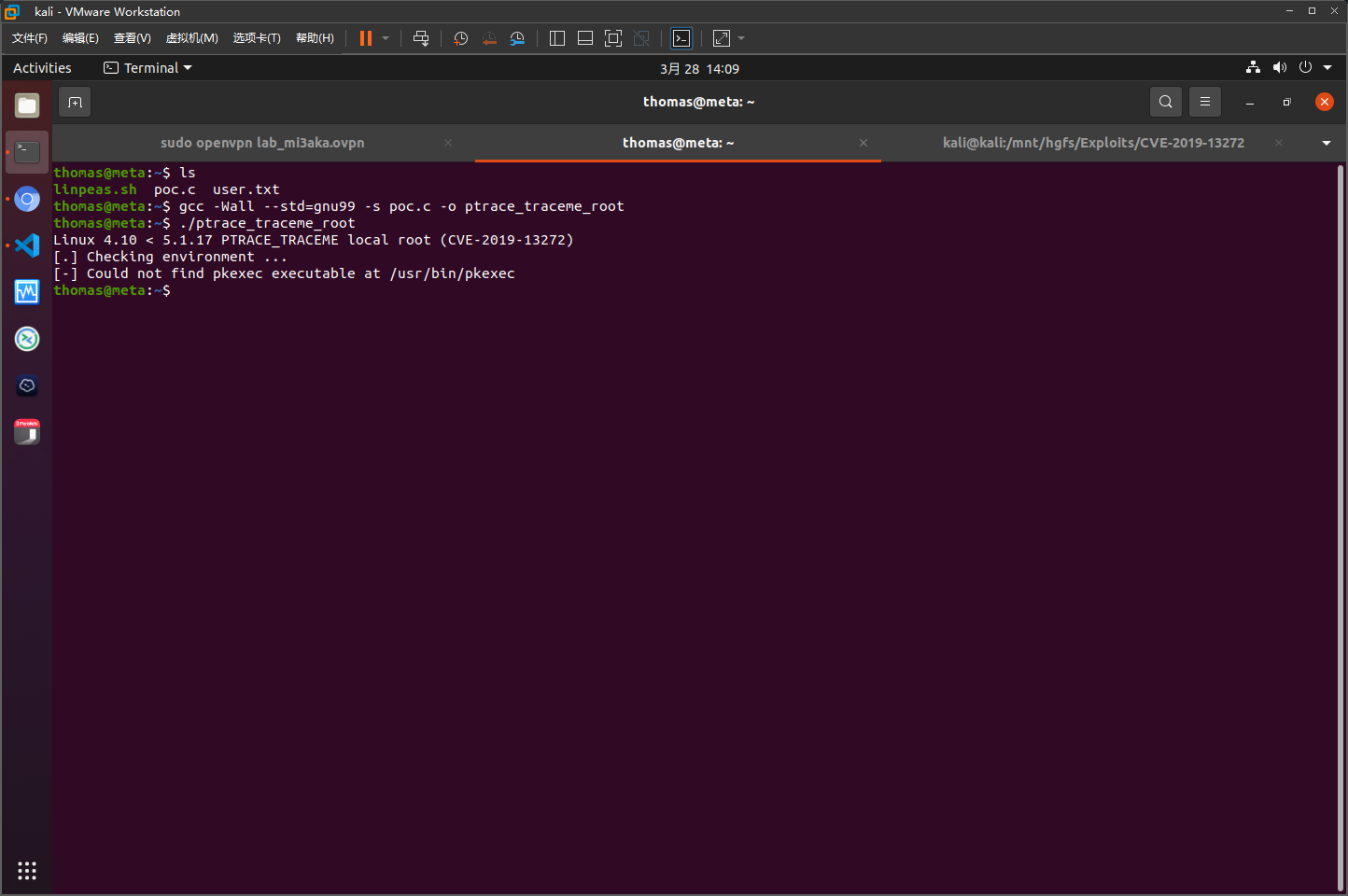This screenshot has height=896, width=1348.
Task: Minimize the terminal window
Action: point(1250,102)
